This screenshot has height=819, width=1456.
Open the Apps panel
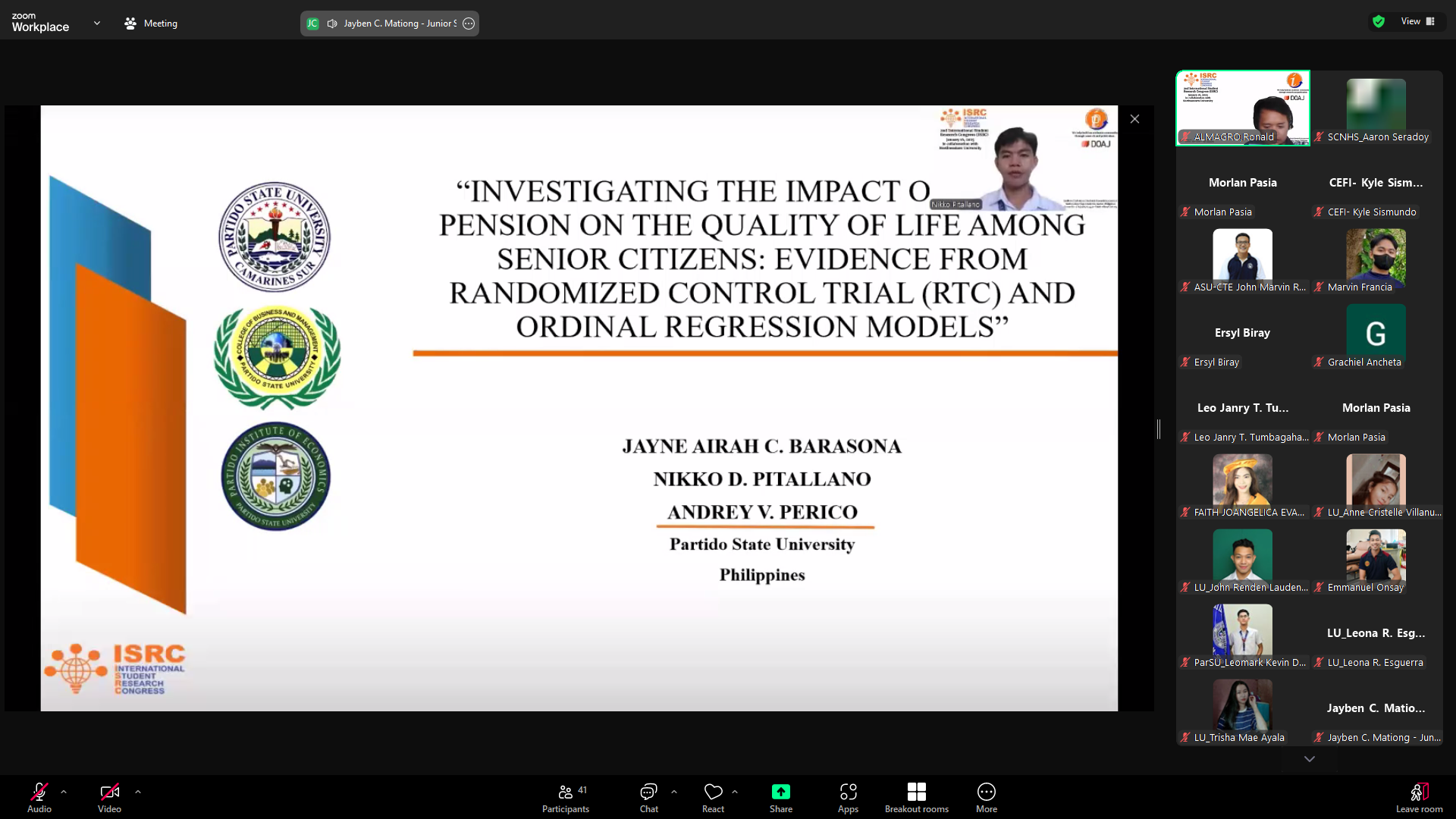point(848,798)
